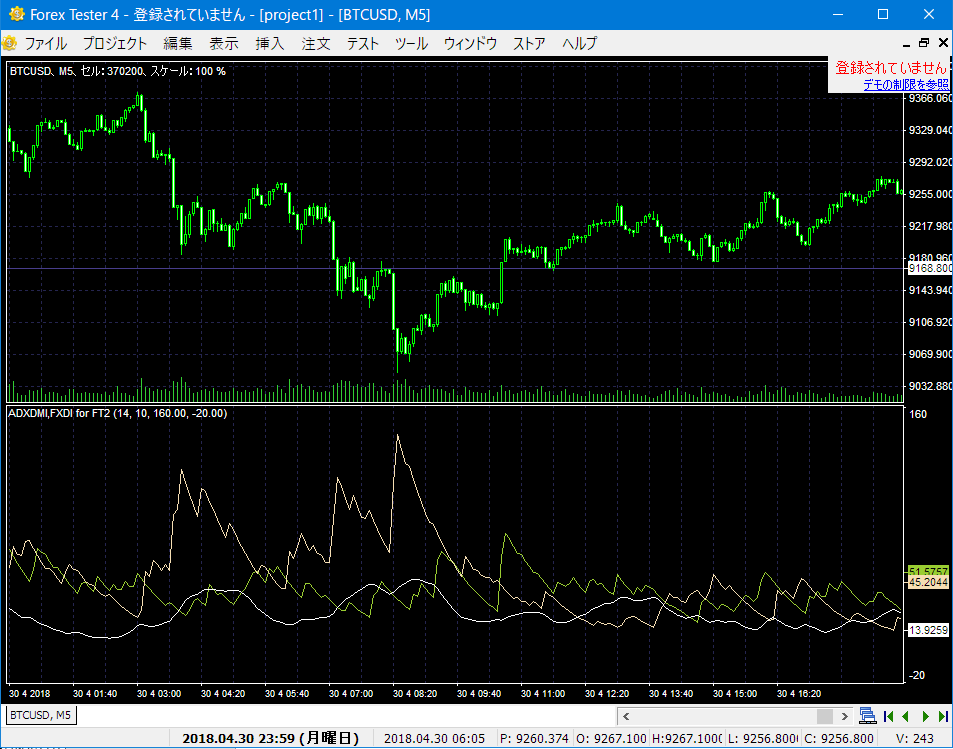953x749 pixels.
Task: Click the 160 indicator scale label
Action: pos(918,414)
